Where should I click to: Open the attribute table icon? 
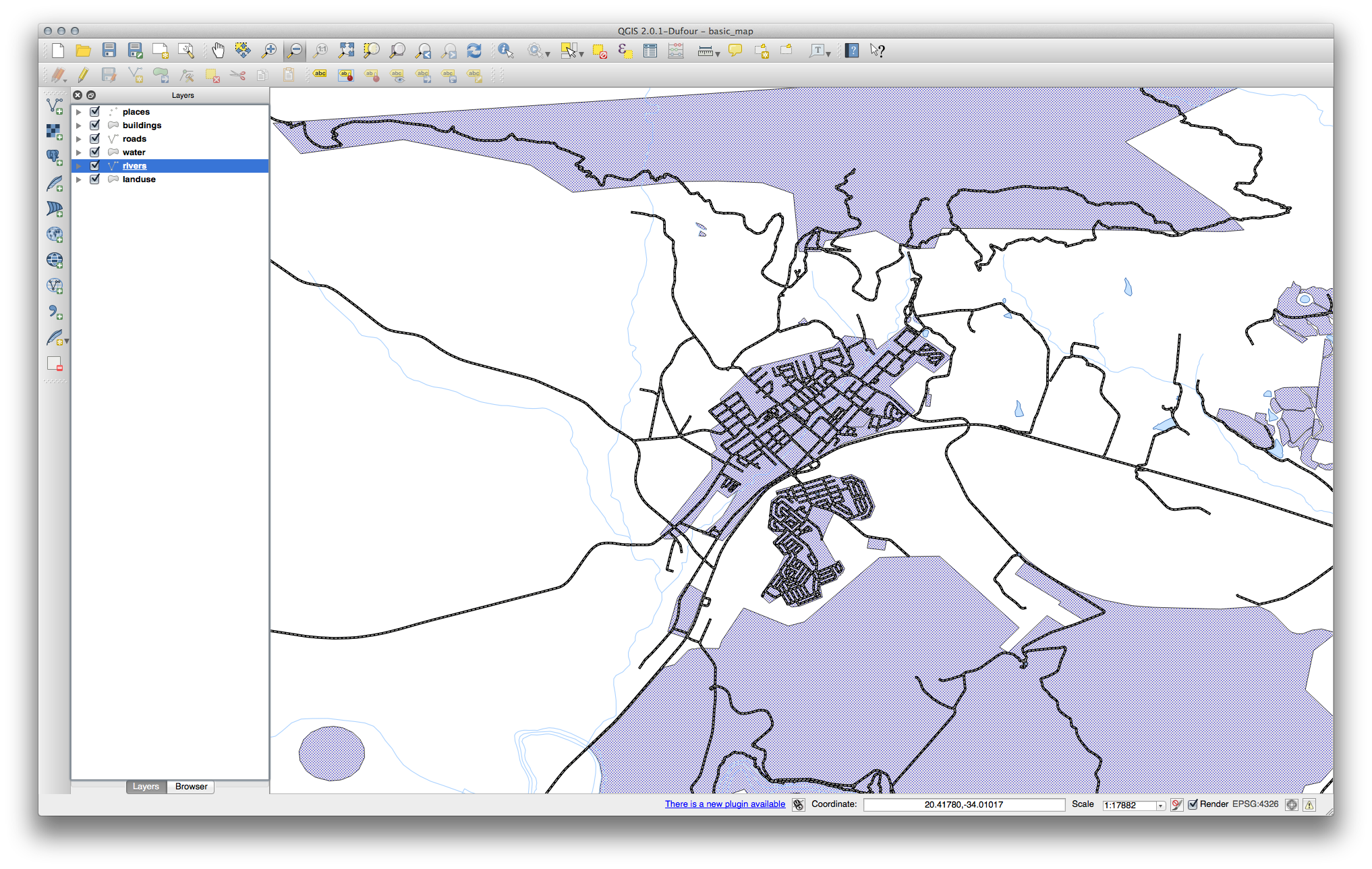click(x=650, y=51)
